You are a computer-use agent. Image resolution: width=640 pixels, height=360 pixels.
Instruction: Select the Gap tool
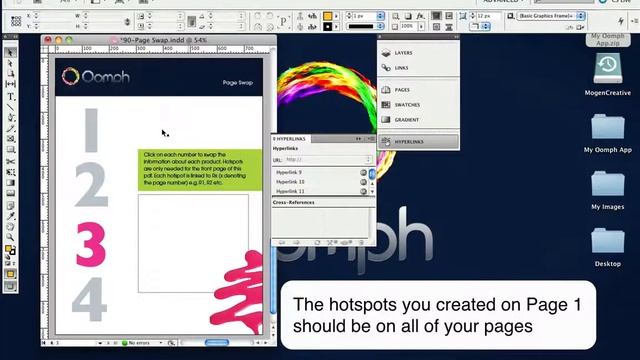[10, 84]
